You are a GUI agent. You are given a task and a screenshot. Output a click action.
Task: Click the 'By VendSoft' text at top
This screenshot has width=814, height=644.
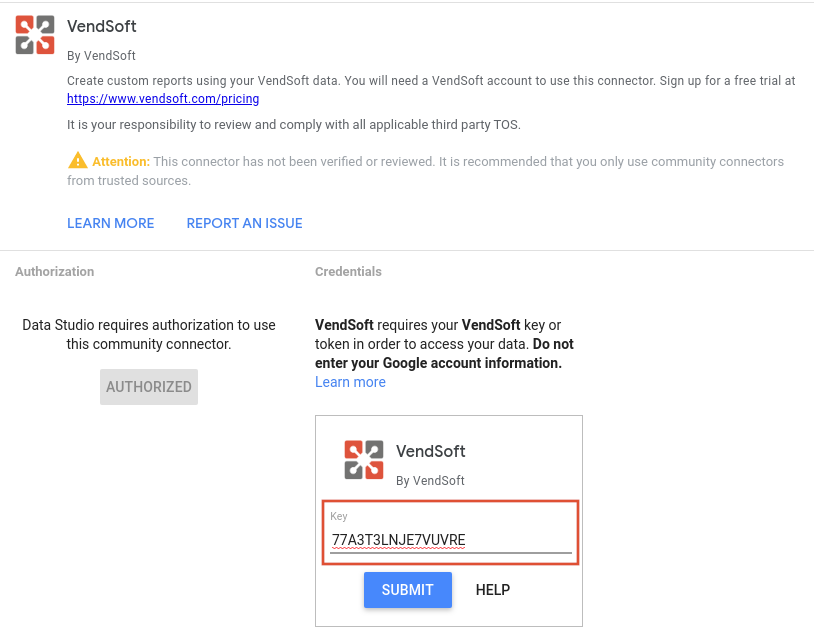(x=101, y=56)
